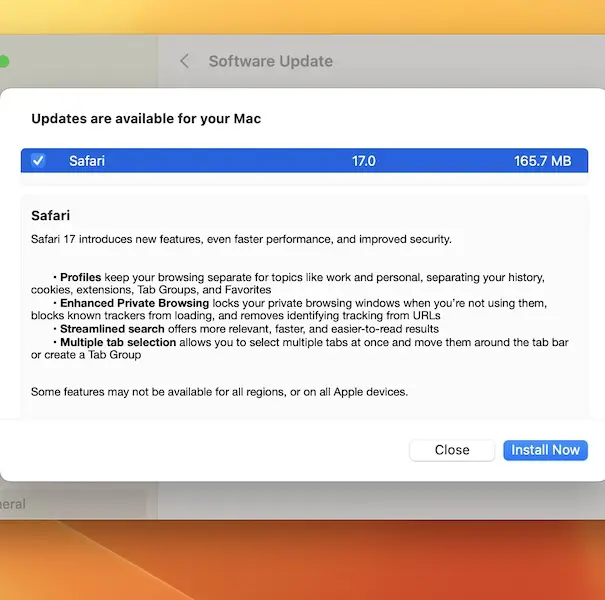The width and height of the screenshot is (605, 600).
Task: Click the 17.0 version number
Action: pyautogui.click(x=363, y=160)
